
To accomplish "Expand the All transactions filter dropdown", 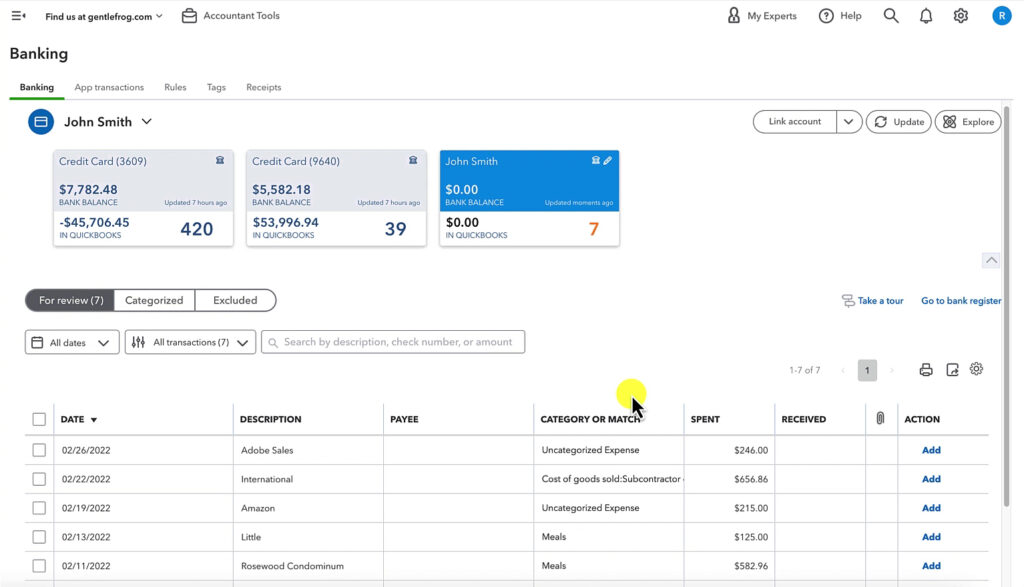I will click(x=190, y=341).
